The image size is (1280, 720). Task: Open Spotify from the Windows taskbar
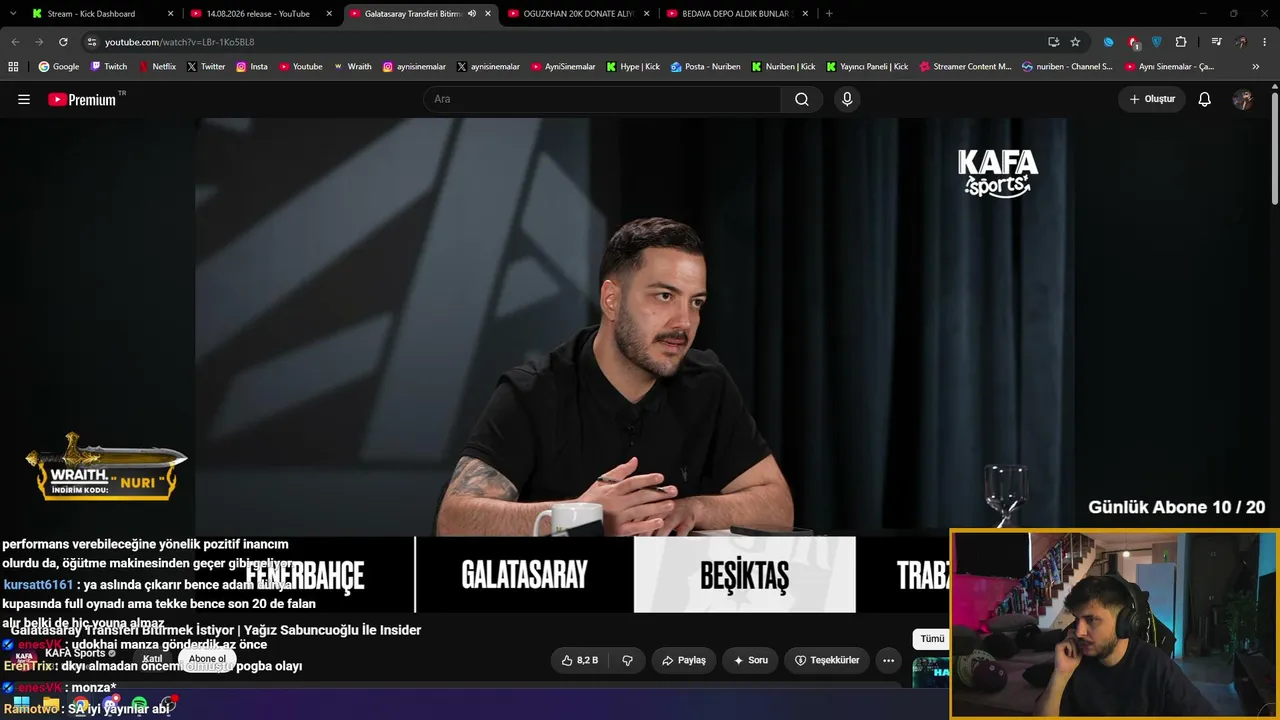(x=139, y=704)
